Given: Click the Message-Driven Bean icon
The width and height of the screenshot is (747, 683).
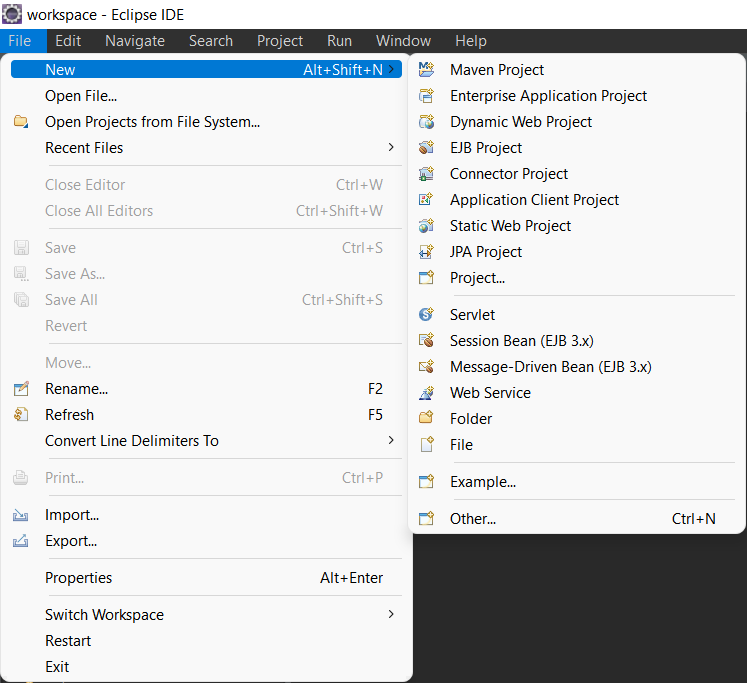Looking at the screenshot, I should tap(426, 366).
